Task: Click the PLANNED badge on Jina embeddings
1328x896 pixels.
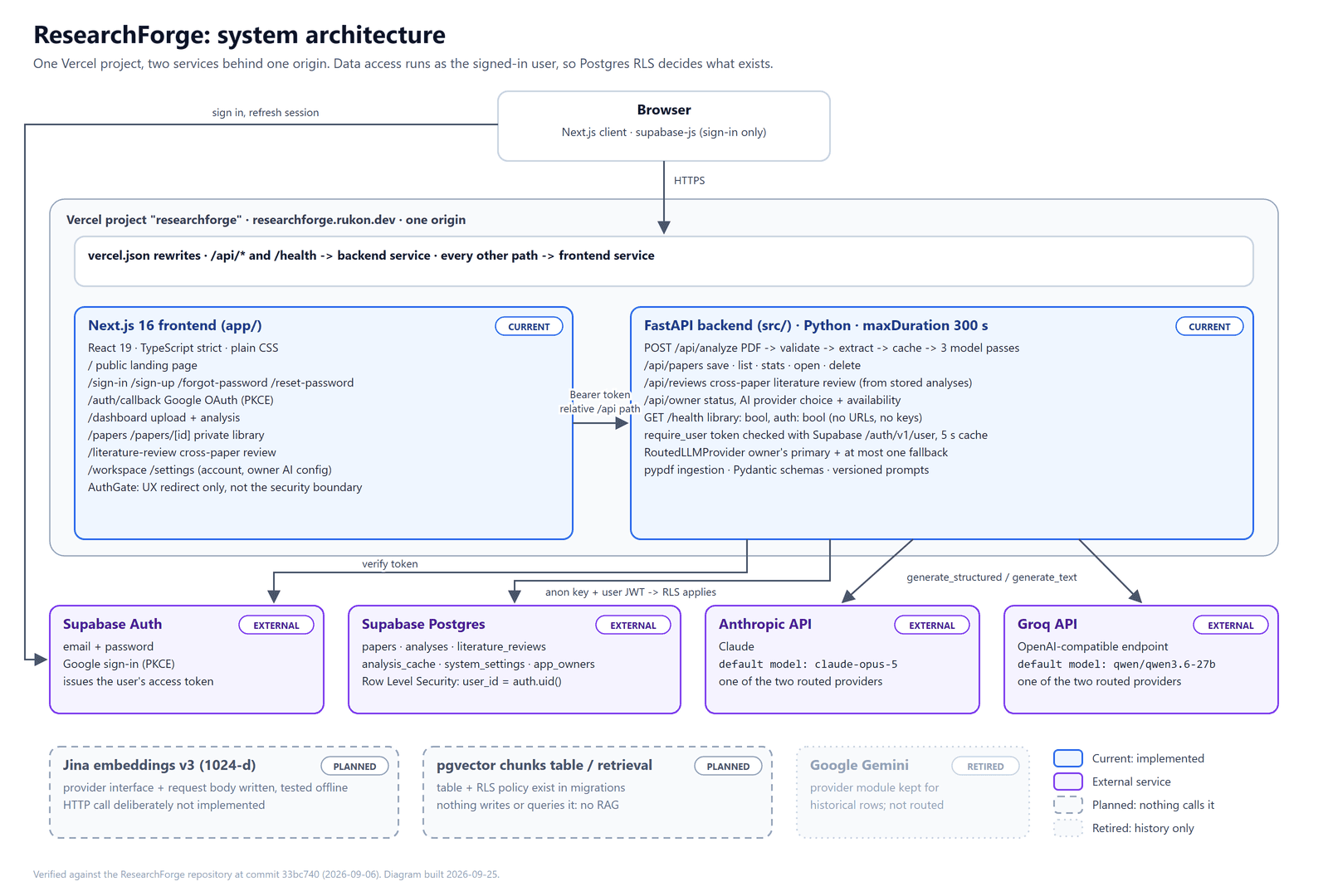Action: [x=354, y=766]
